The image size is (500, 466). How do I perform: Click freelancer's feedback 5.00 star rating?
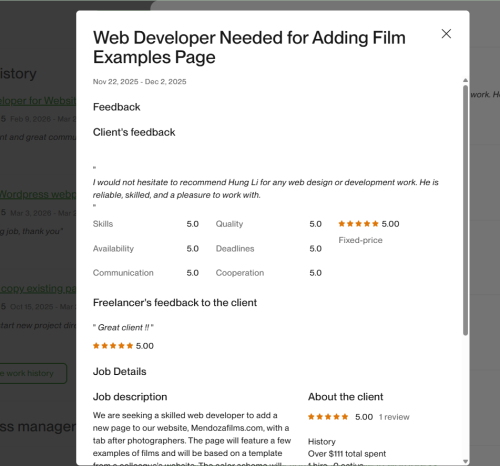click(x=123, y=346)
